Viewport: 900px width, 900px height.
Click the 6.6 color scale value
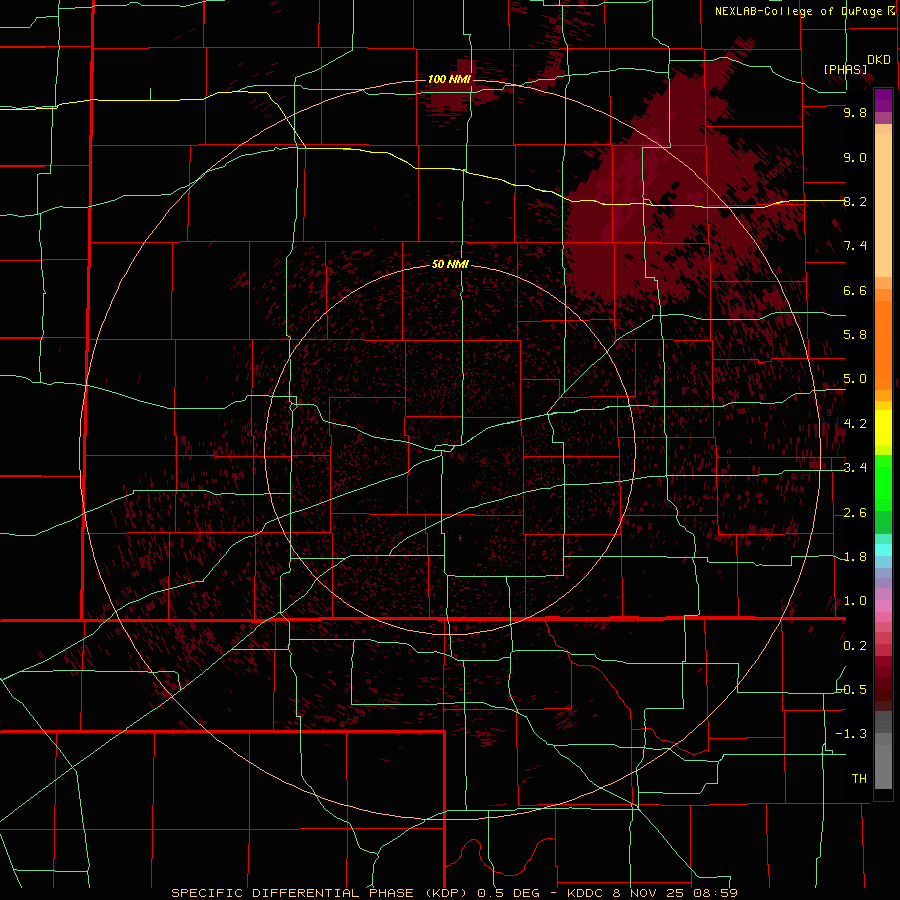[x=855, y=290]
